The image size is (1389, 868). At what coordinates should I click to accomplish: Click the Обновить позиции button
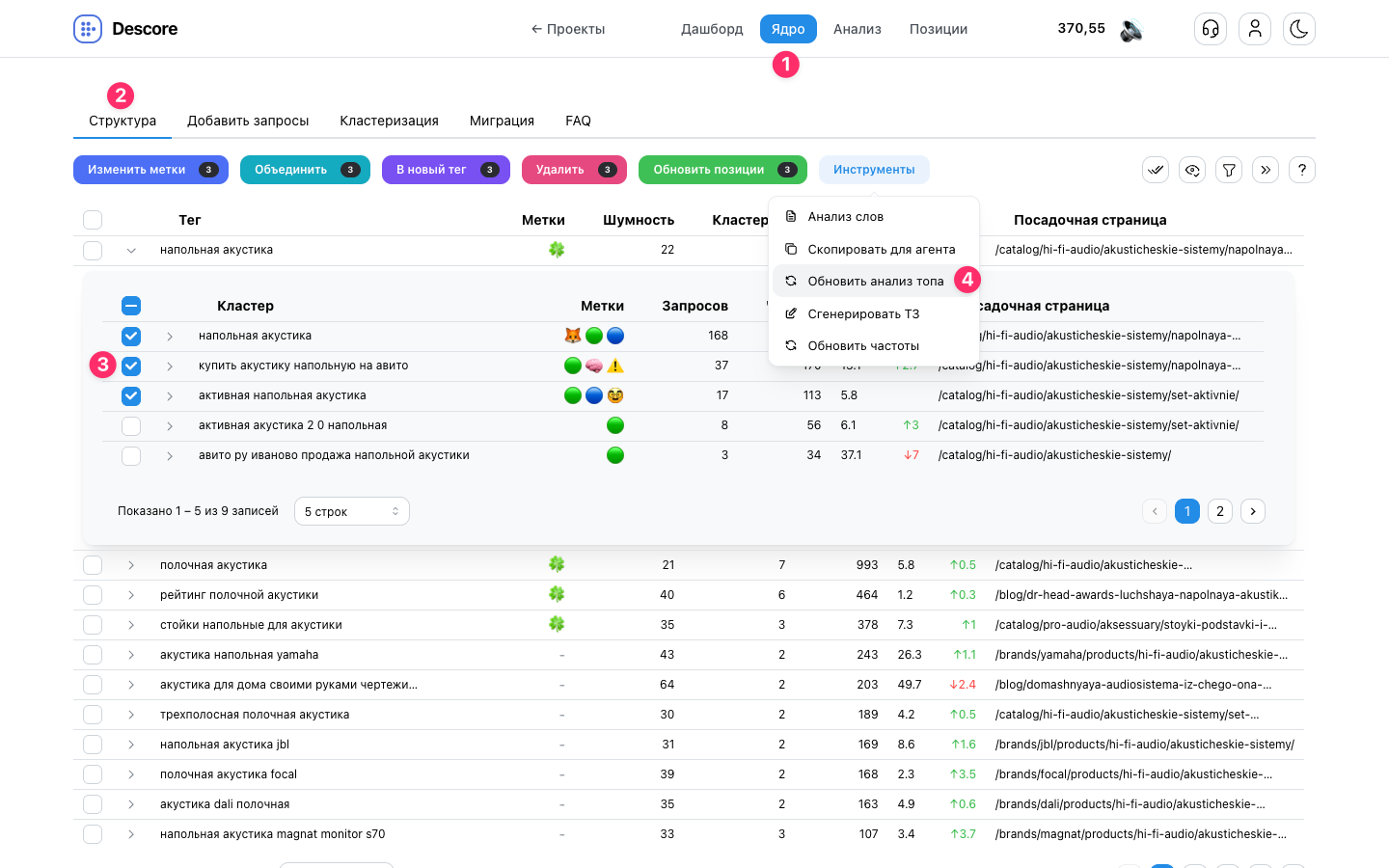coord(722,170)
